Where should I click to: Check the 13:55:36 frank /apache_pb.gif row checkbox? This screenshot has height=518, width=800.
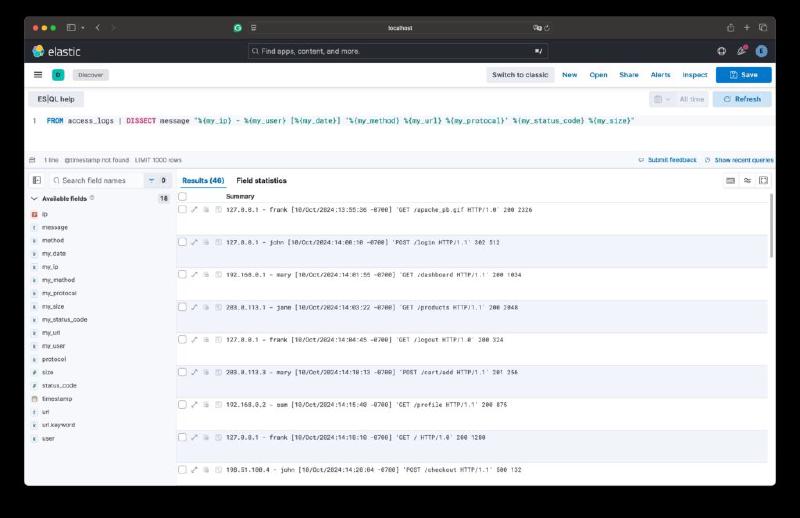[x=182, y=209]
